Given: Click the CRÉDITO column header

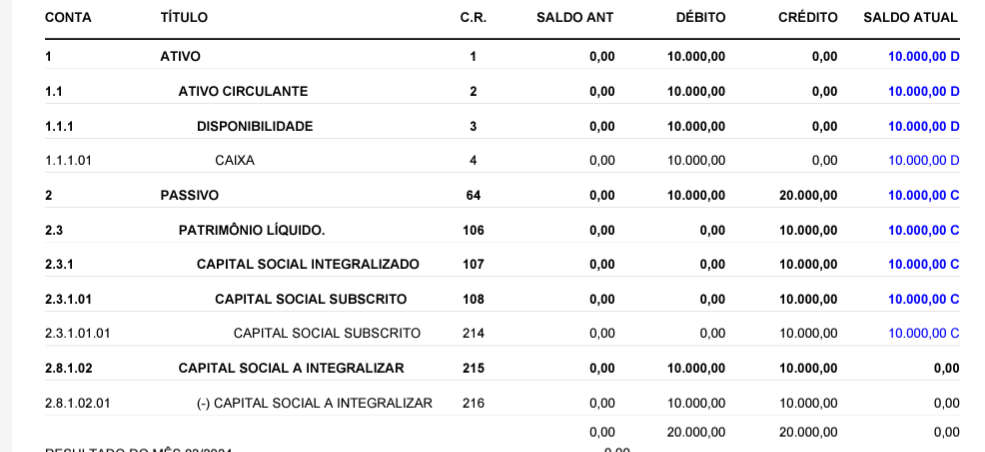Looking at the screenshot, I should tap(808, 18).
